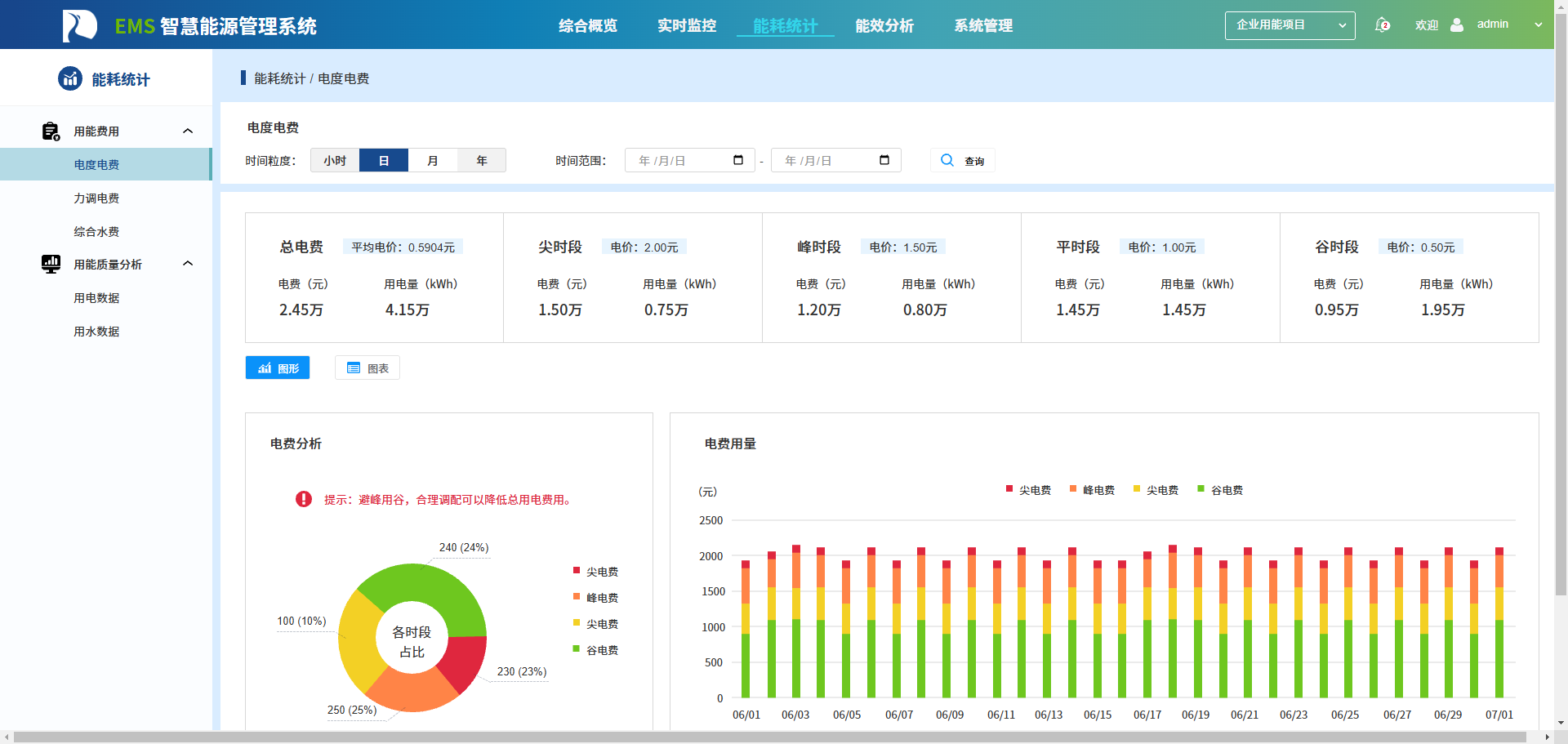Click the 电价: 2.00元 tag in 尖时段
Screen dimensions: 1568x744
[644, 247]
